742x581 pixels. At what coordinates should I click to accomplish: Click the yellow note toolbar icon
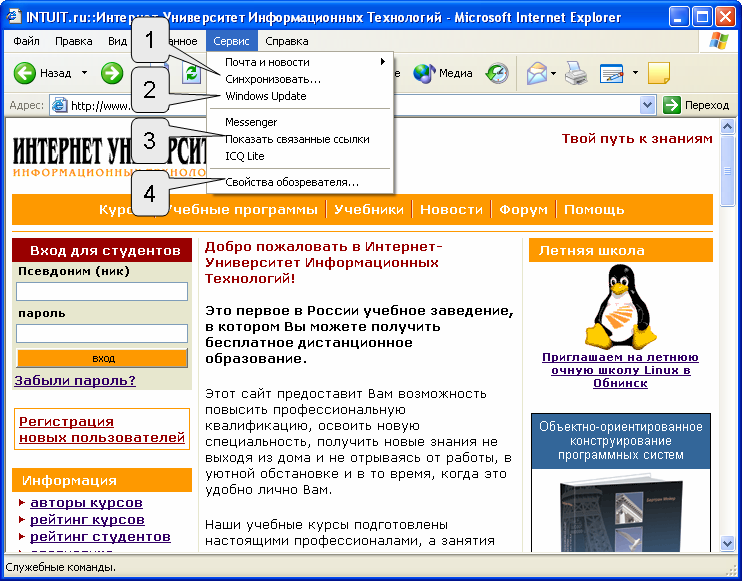[659, 73]
